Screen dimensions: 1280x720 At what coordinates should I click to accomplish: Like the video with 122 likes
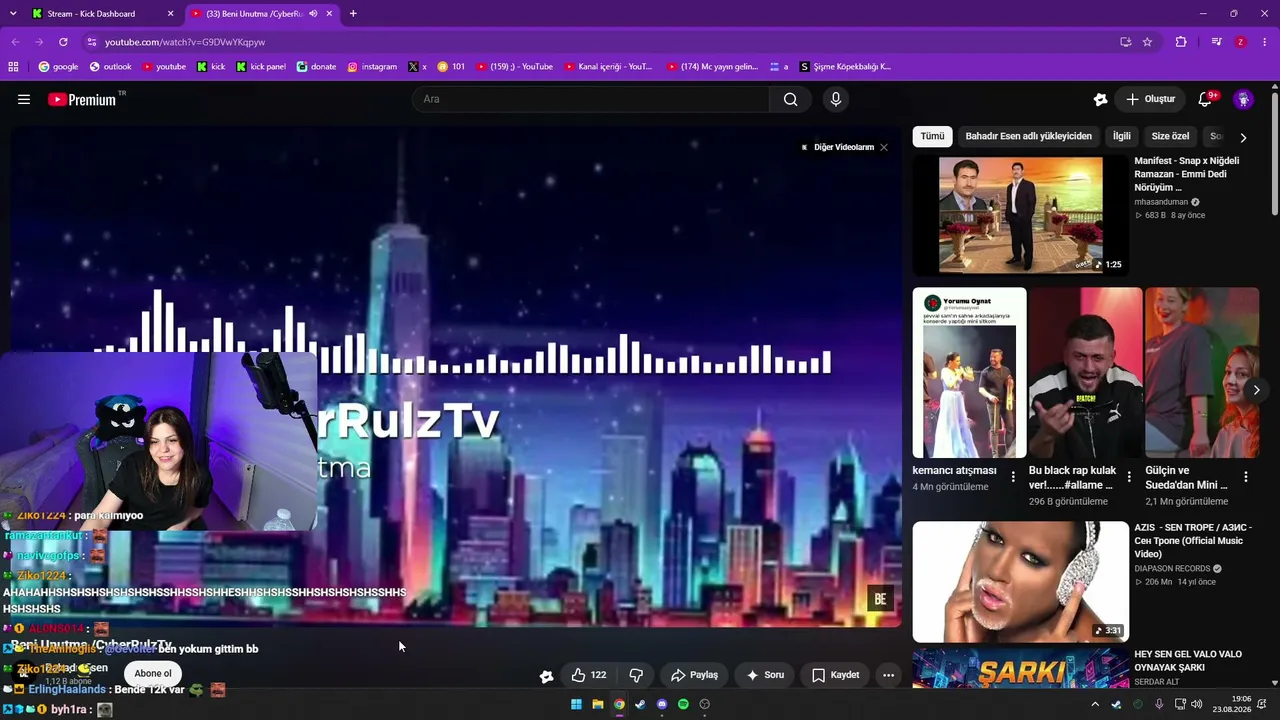coord(588,675)
